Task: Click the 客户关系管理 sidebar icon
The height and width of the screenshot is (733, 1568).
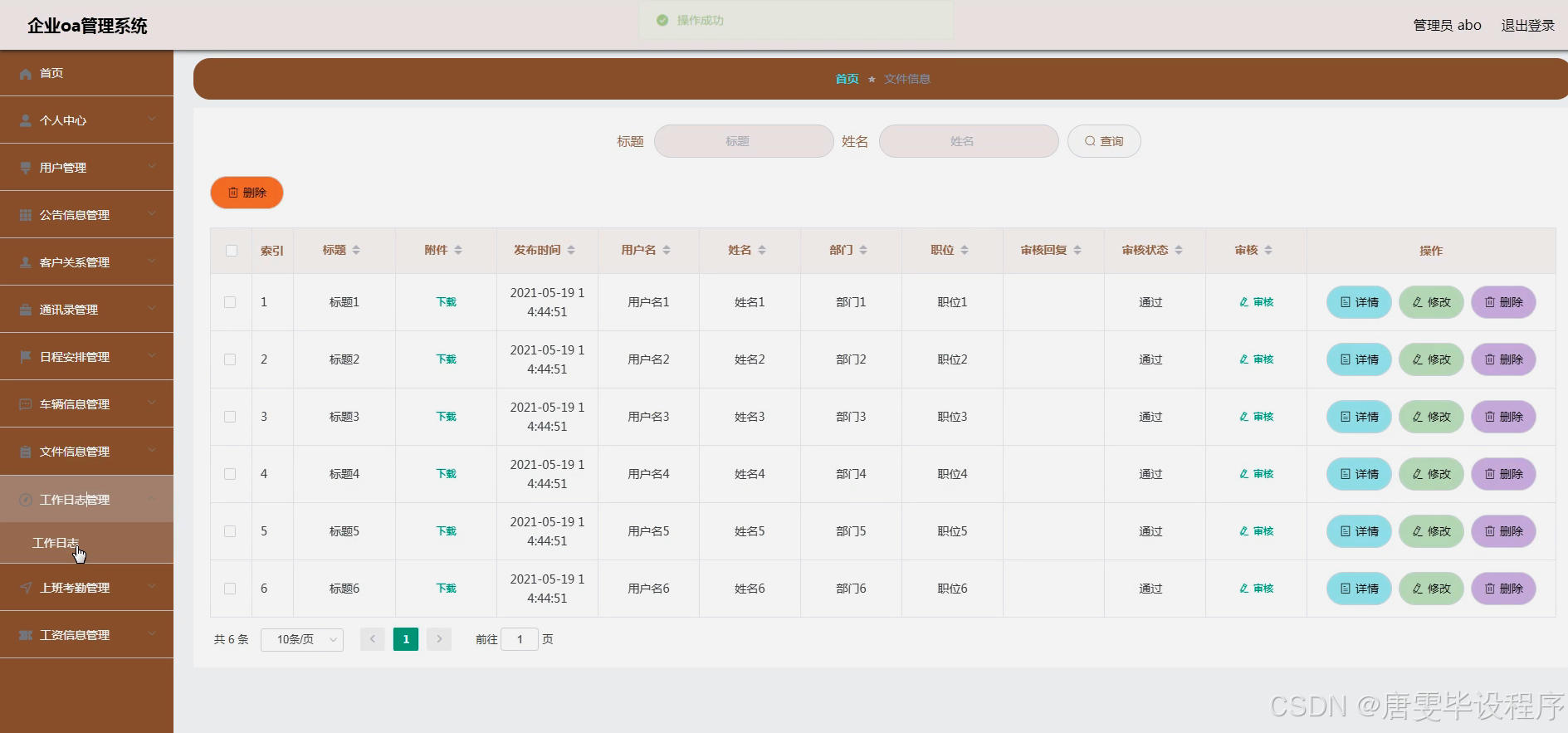Action: pyautogui.click(x=26, y=262)
